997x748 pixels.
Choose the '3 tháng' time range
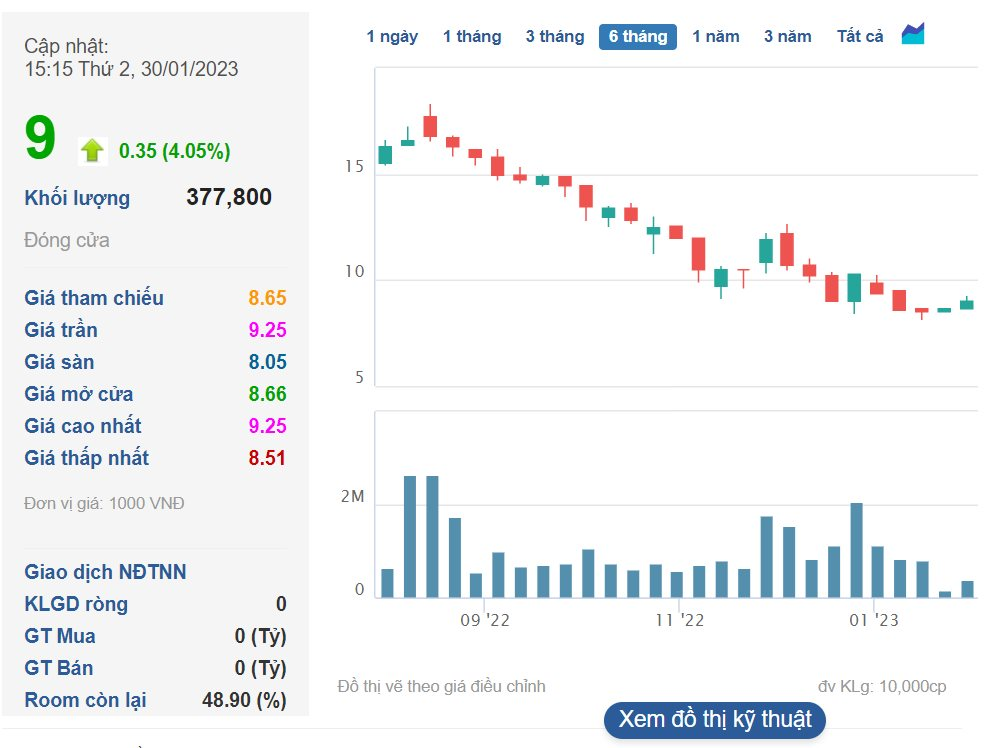point(555,37)
